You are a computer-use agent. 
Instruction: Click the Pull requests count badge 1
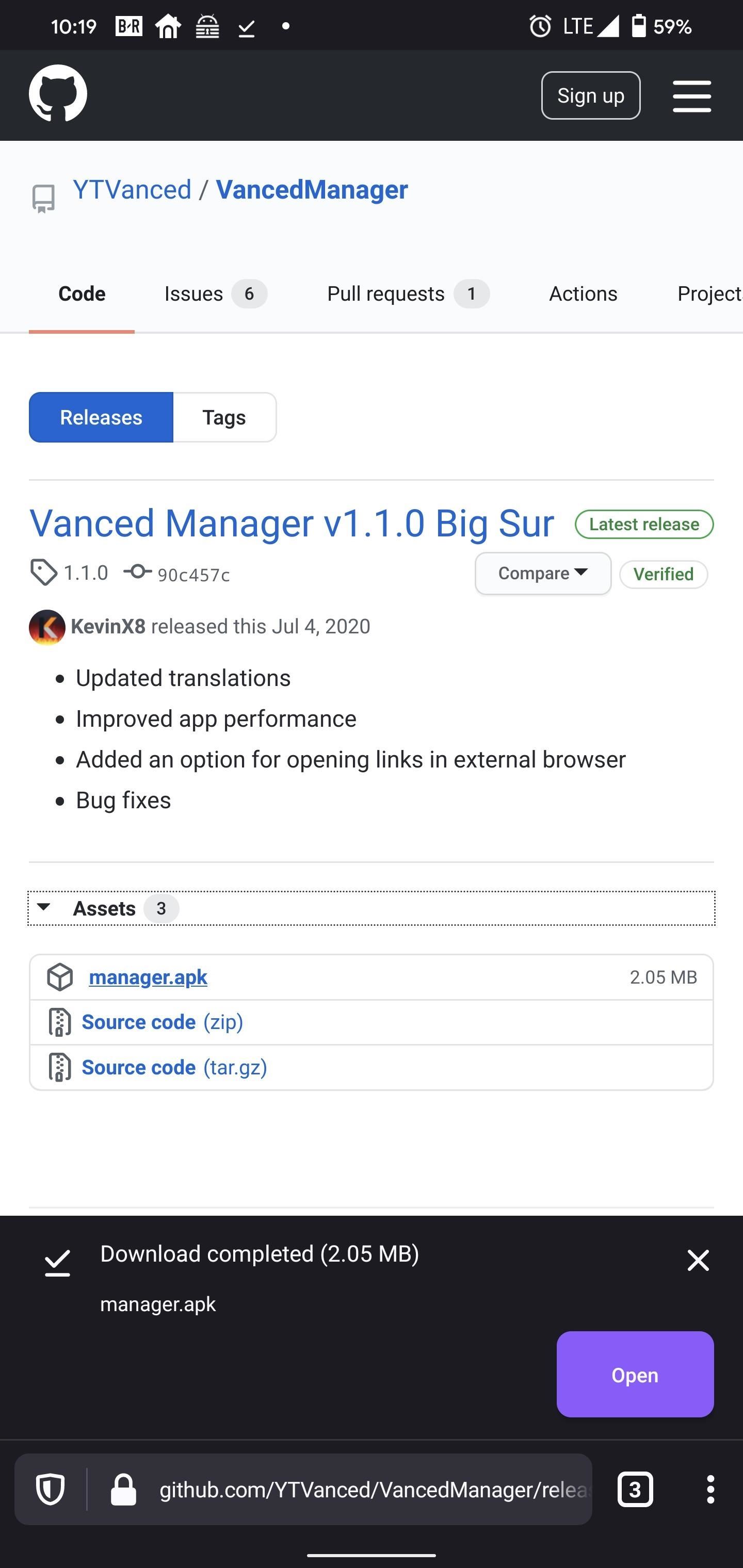472,294
